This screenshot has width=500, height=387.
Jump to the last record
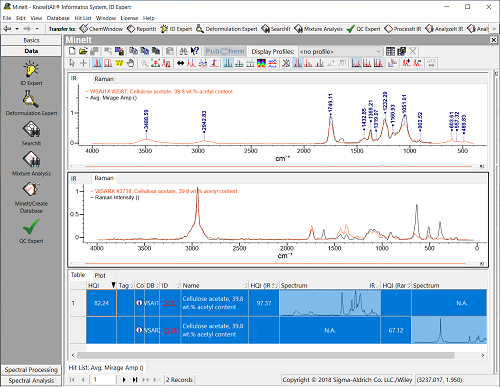[x=135, y=380]
